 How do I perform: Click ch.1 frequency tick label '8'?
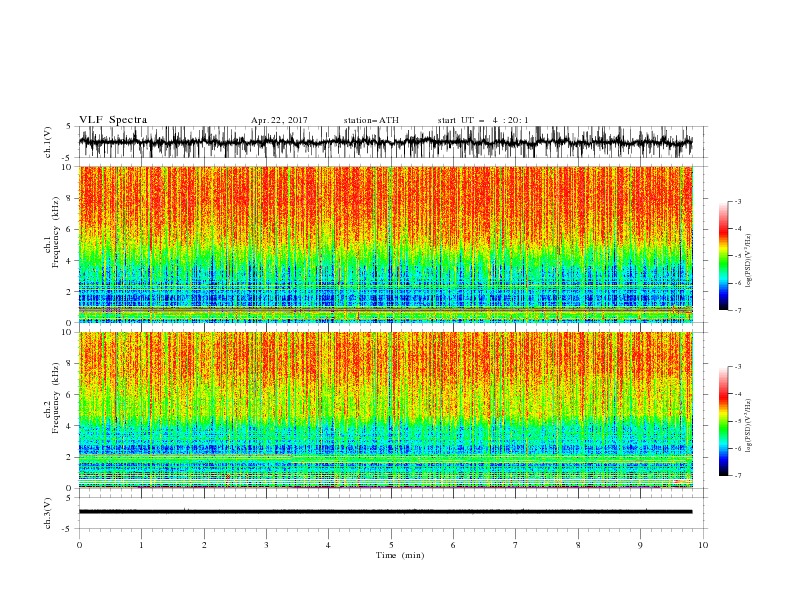click(69, 198)
